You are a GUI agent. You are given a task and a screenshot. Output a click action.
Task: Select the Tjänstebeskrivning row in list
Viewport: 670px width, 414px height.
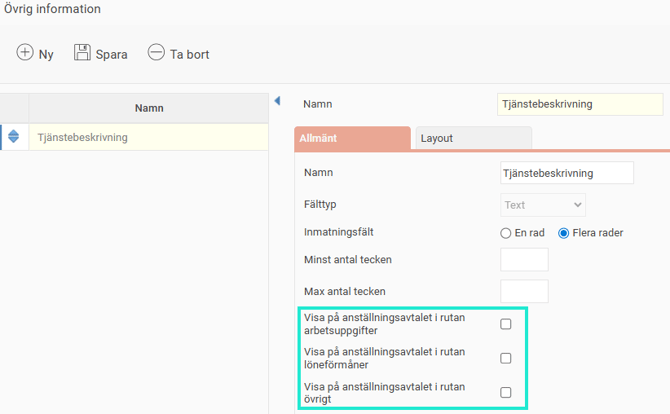point(148,137)
